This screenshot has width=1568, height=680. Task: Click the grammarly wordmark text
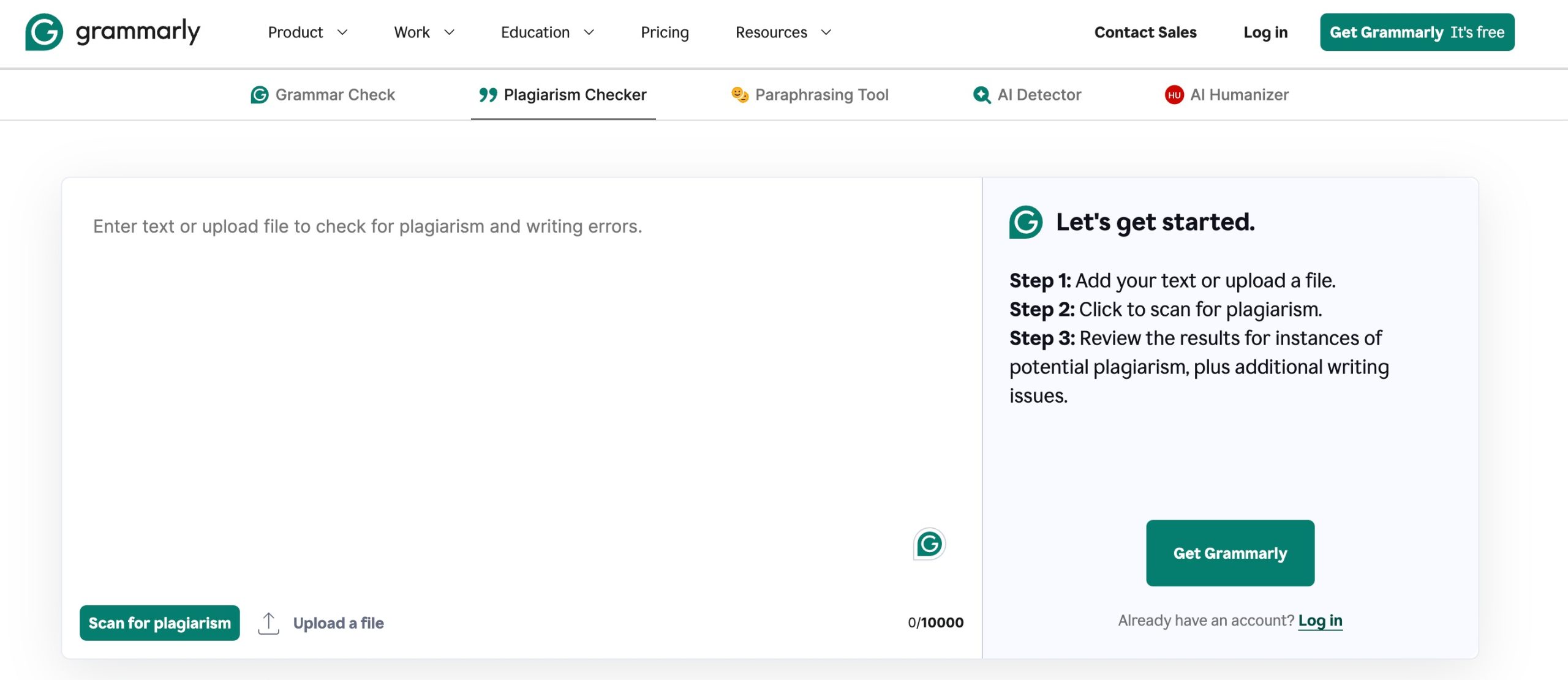(x=138, y=31)
